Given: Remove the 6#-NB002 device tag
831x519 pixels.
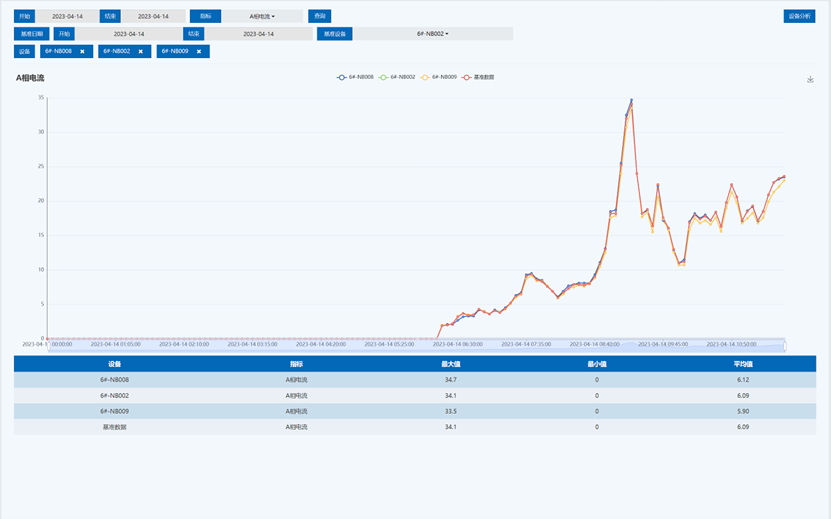Looking at the screenshot, I should tap(140, 51).
